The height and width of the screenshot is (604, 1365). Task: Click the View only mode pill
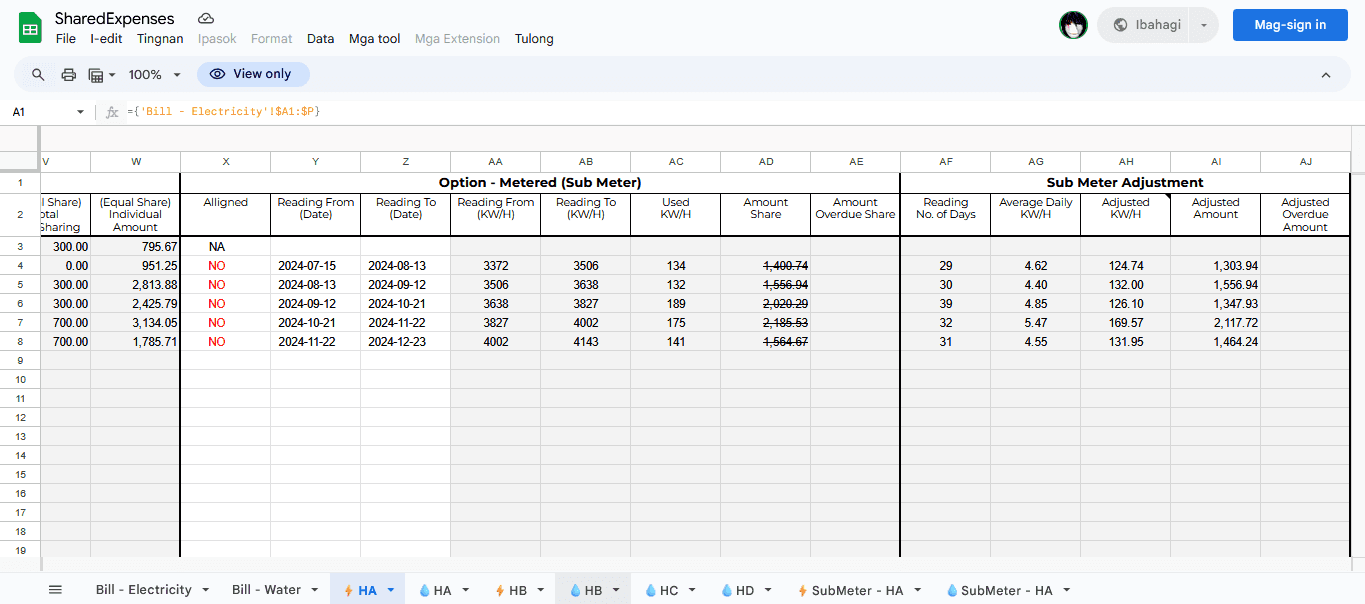253,74
